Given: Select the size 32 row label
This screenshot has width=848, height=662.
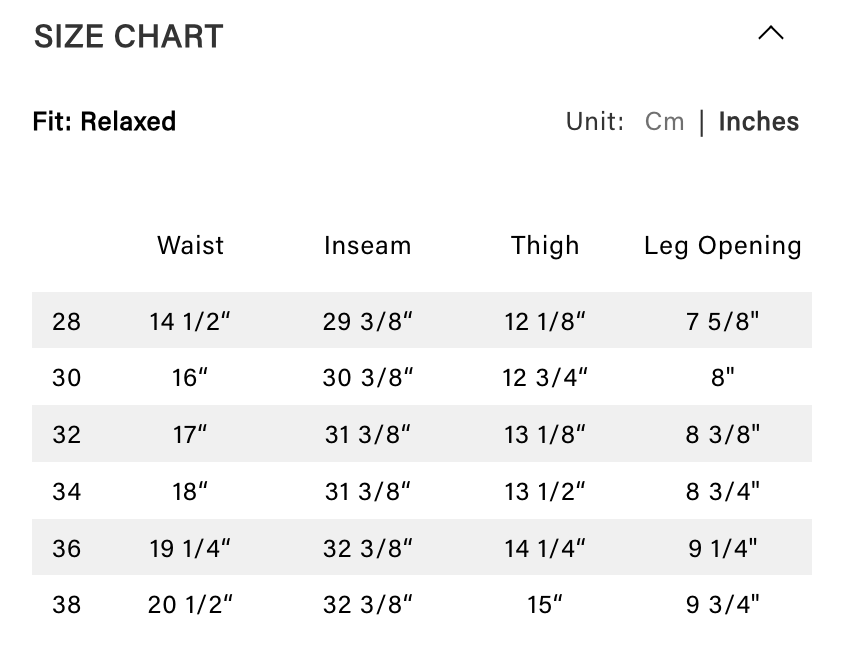Looking at the screenshot, I should 66,435.
